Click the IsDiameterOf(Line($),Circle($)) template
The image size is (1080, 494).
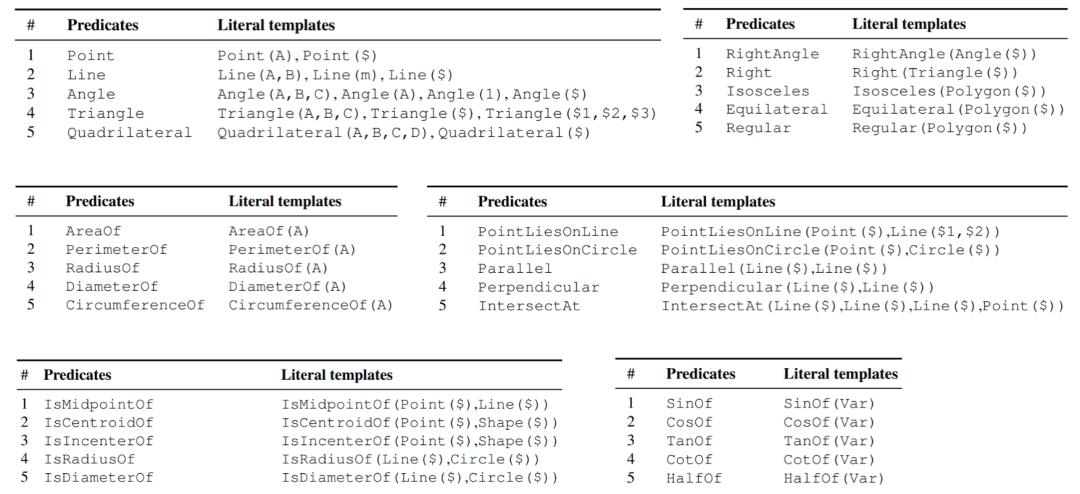tap(419, 478)
